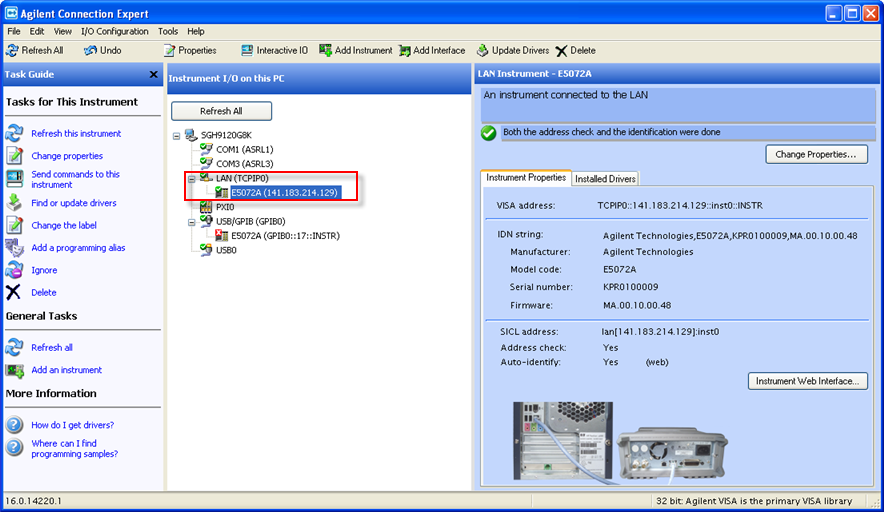884x512 pixels.
Task: Click the Add an instrument task icon
Action: (14, 370)
